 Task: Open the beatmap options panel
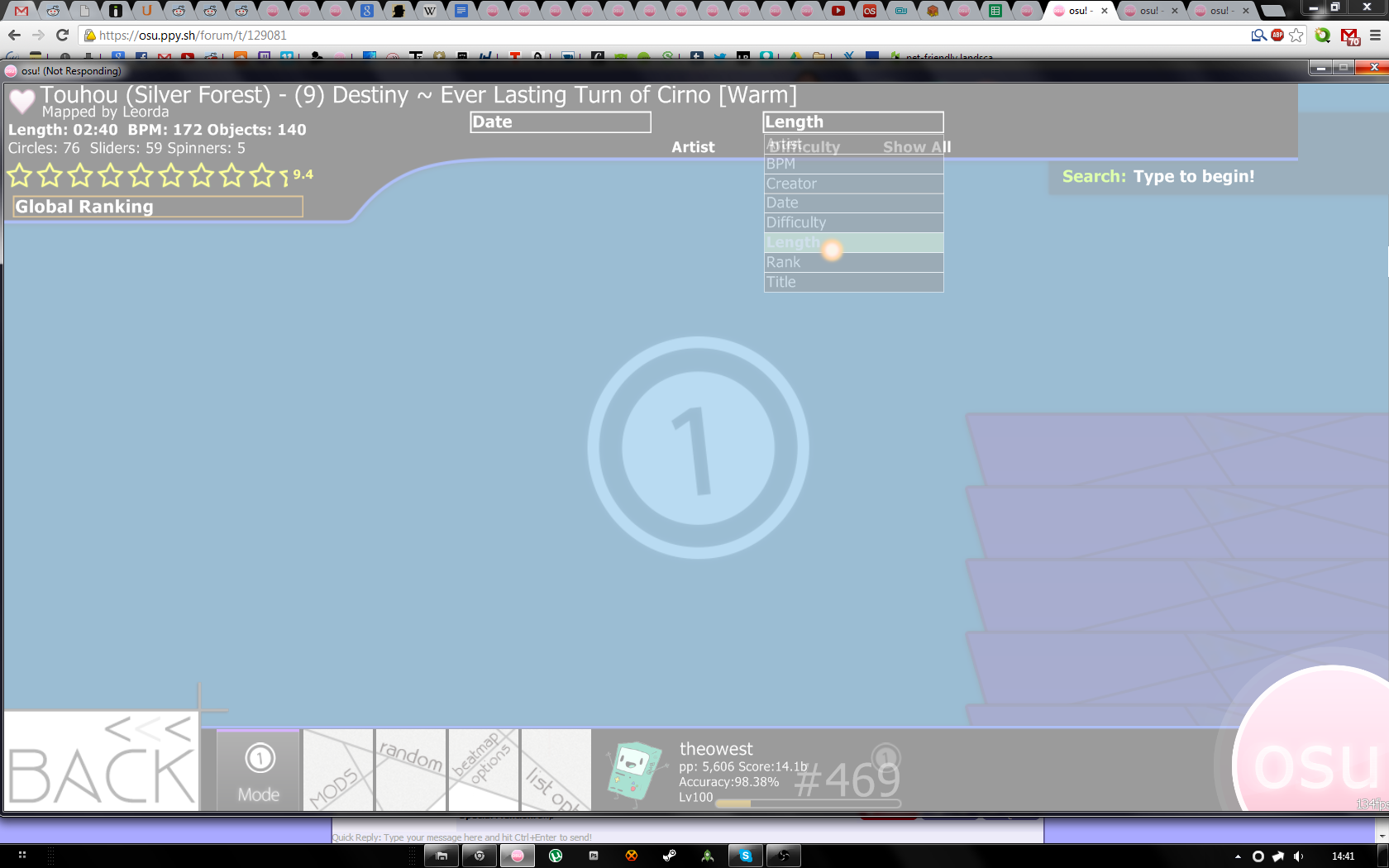point(484,770)
